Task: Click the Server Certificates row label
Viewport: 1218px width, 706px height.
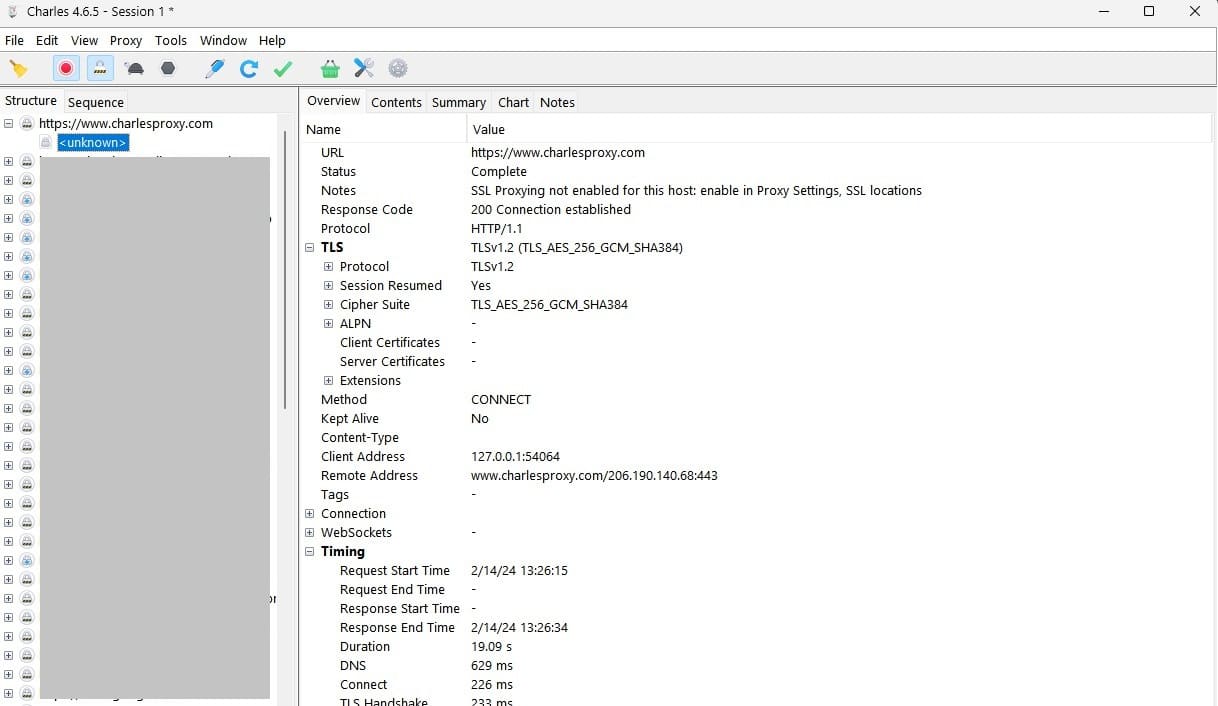Action: (392, 362)
